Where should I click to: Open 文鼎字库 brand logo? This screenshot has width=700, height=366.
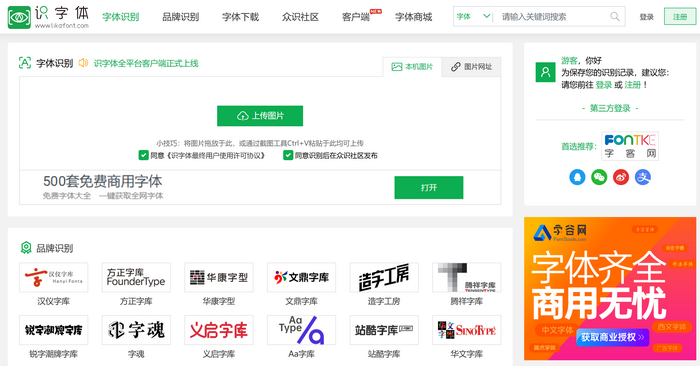[301, 277]
